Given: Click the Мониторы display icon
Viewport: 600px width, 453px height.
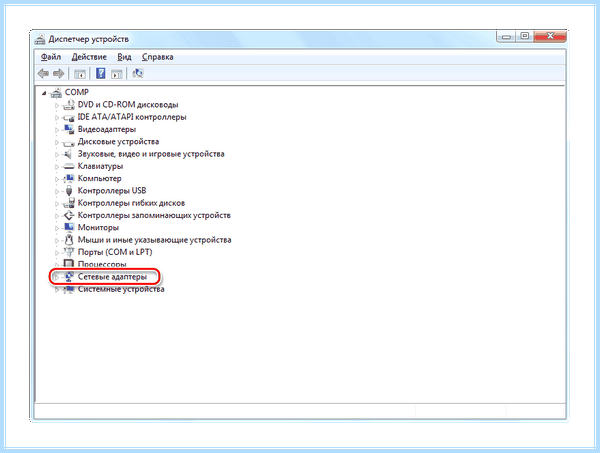Looking at the screenshot, I should (x=69, y=227).
